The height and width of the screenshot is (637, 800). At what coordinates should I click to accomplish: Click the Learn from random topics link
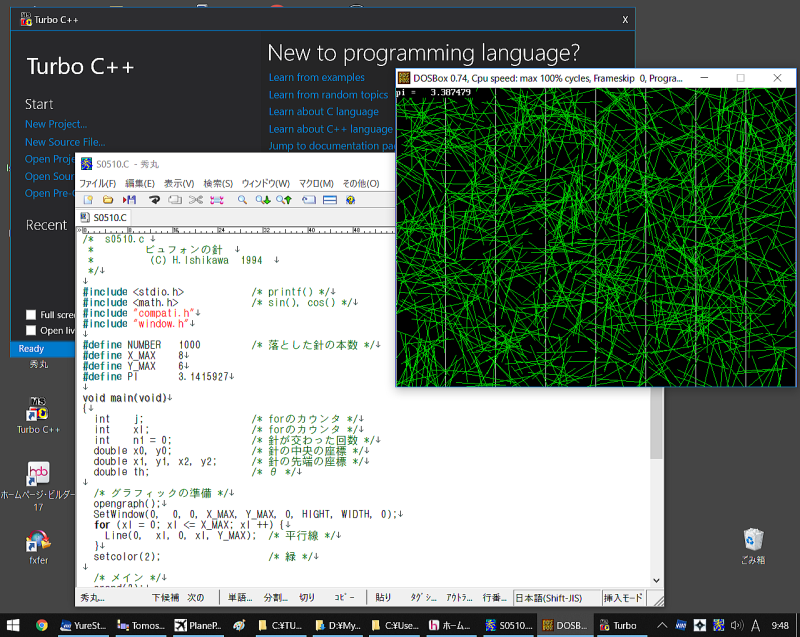pyautogui.click(x=329, y=95)
